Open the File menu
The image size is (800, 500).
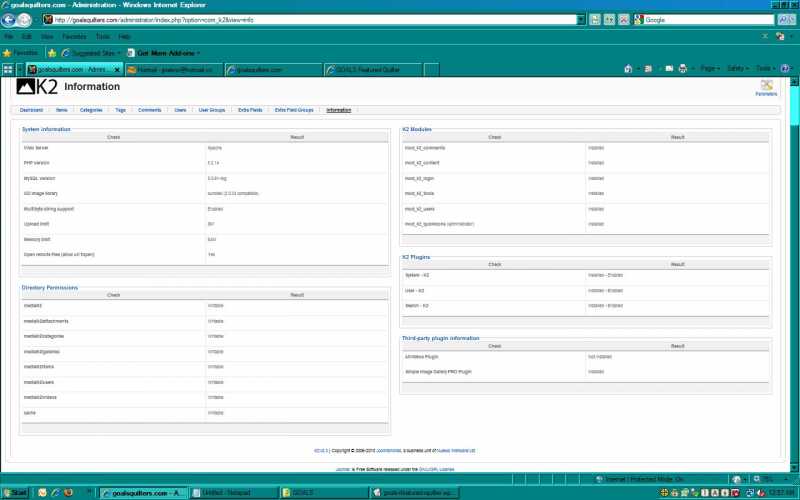pos(9,37)
